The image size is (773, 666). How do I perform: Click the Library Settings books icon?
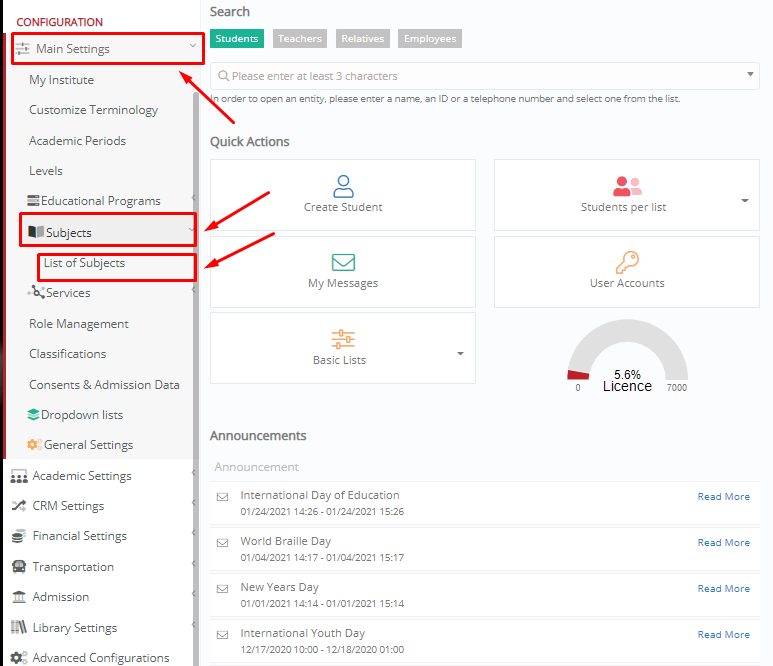[19, 627]
